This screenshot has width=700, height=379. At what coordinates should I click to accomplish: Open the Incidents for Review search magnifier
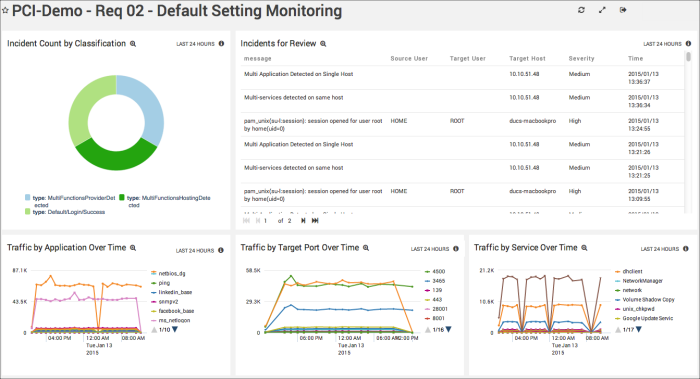coord(323,44)
